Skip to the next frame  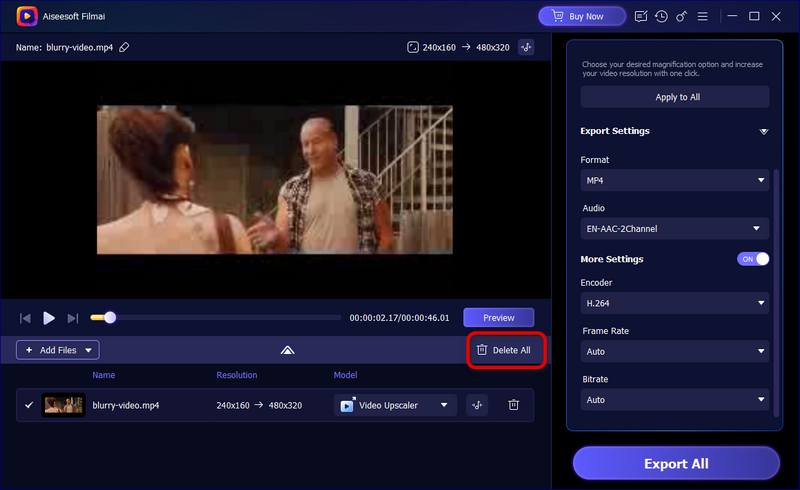(x=73, y=318)
